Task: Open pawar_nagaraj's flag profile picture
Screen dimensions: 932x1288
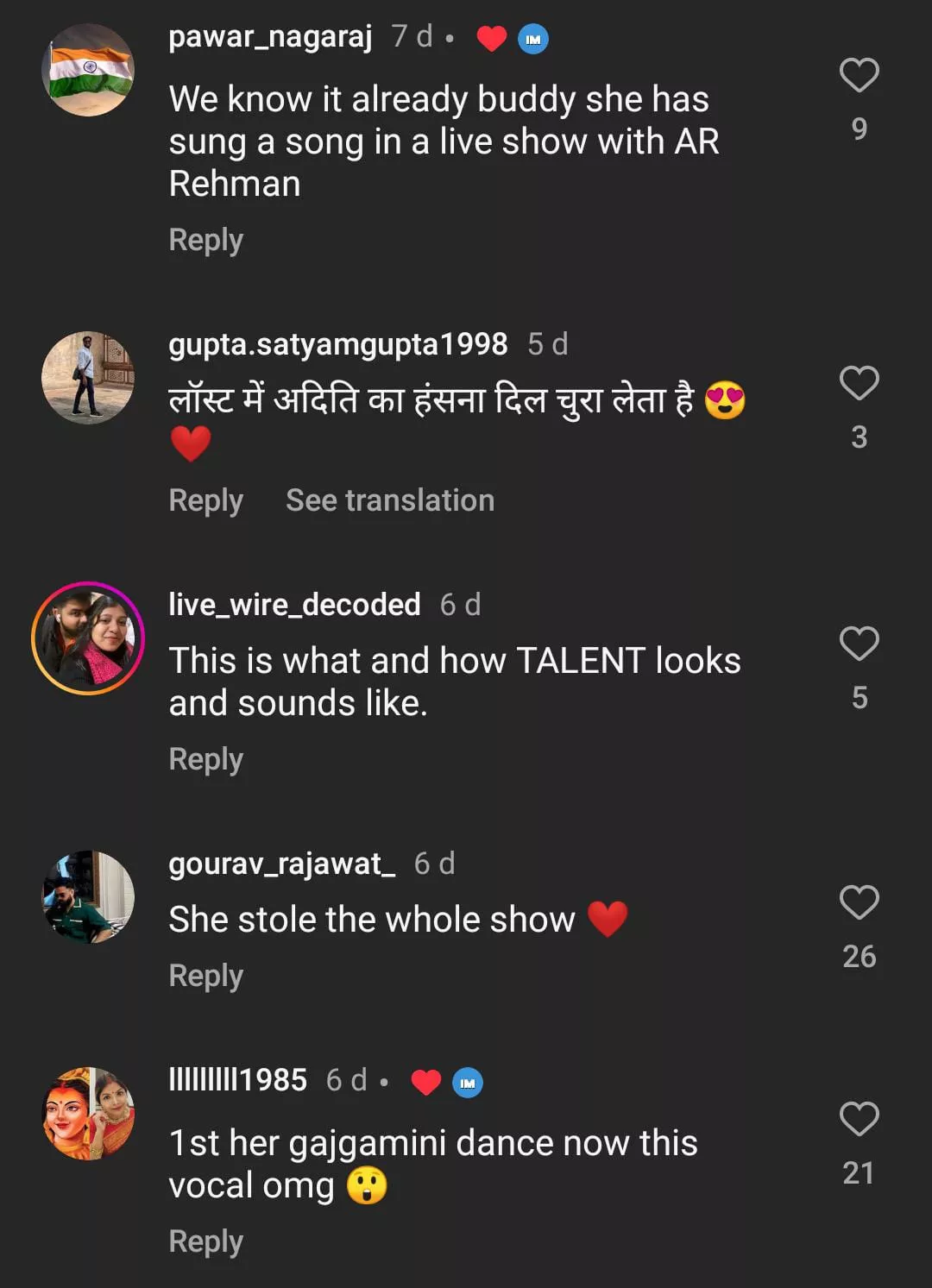Action: 88,70
